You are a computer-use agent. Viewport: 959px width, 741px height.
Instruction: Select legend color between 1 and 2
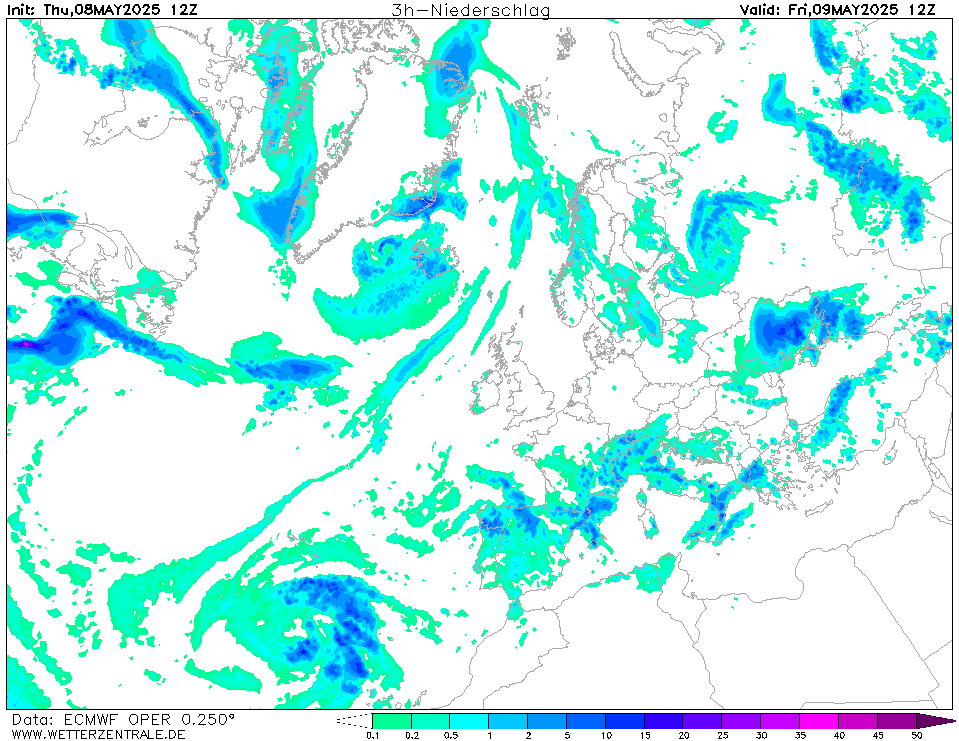click(508, 721)
